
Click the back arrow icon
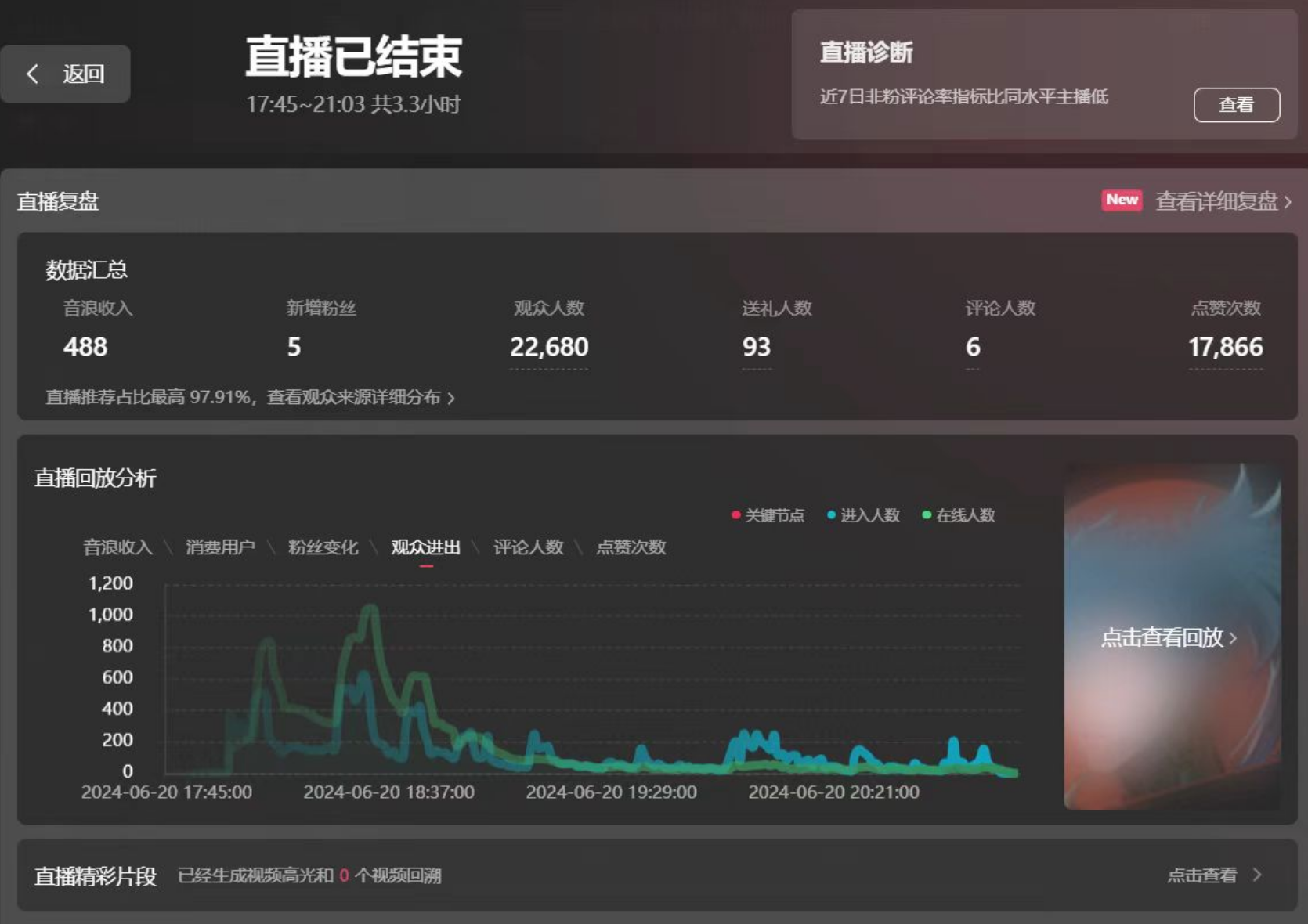pyautogui.click(x=33, y=74)
